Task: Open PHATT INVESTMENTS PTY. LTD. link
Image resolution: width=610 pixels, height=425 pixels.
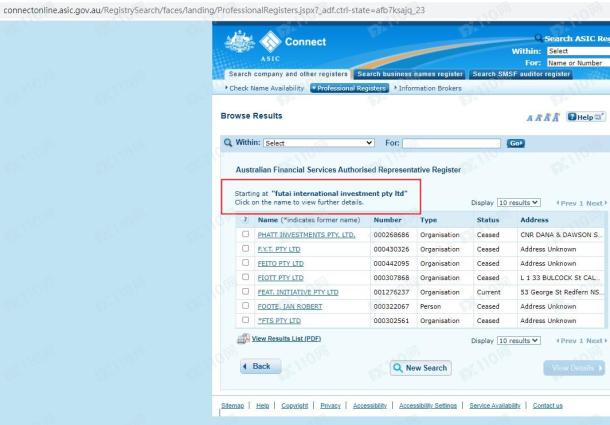Action: 306,235
